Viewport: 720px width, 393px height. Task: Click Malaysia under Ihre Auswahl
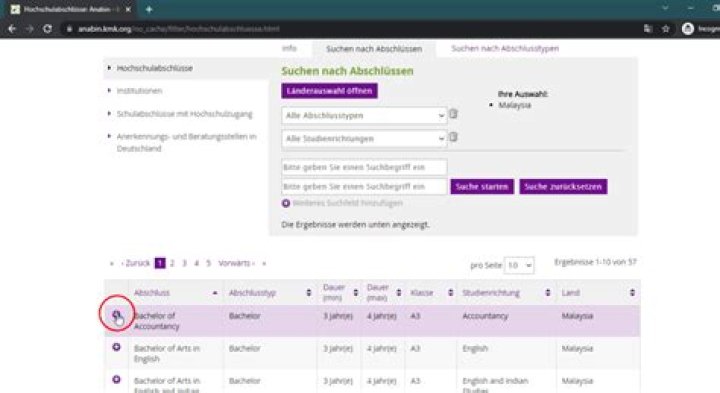click(x=514, y=105)
